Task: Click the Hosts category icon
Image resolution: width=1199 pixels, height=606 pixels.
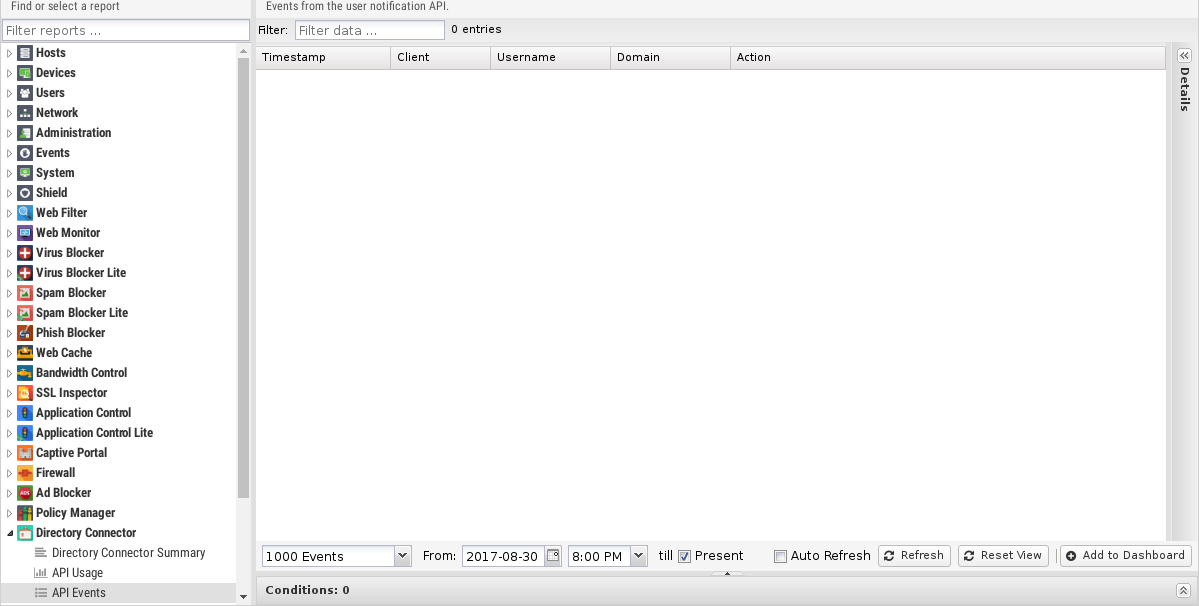Action: [24, 53]
